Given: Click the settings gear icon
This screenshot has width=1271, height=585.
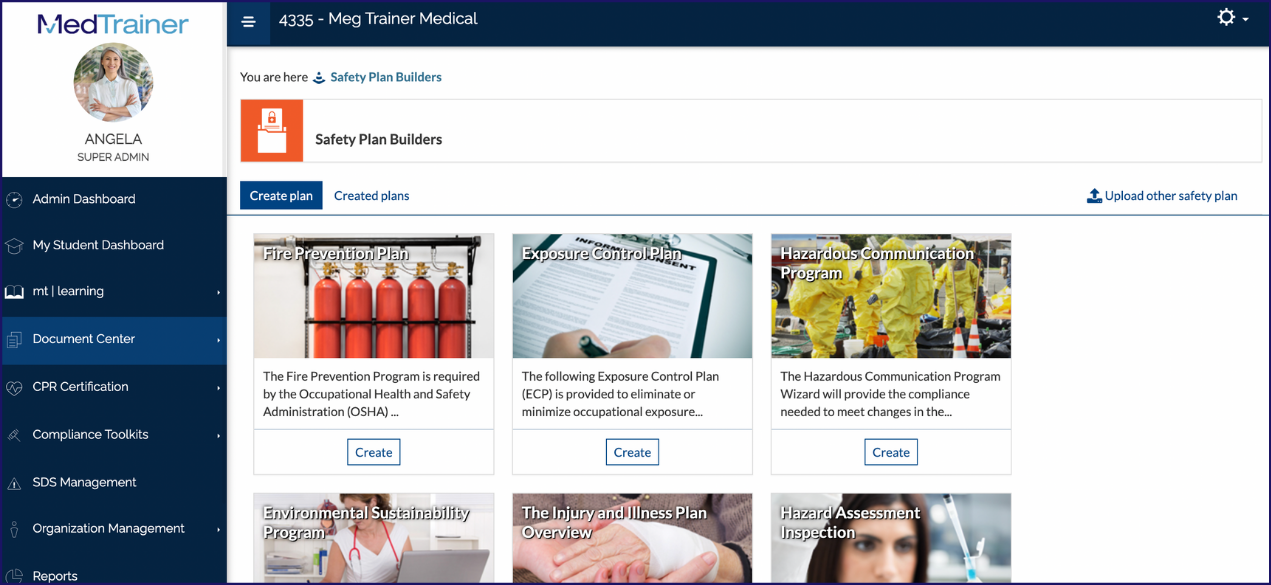Looking at the screenshot, I should [x=1226, y=17].
